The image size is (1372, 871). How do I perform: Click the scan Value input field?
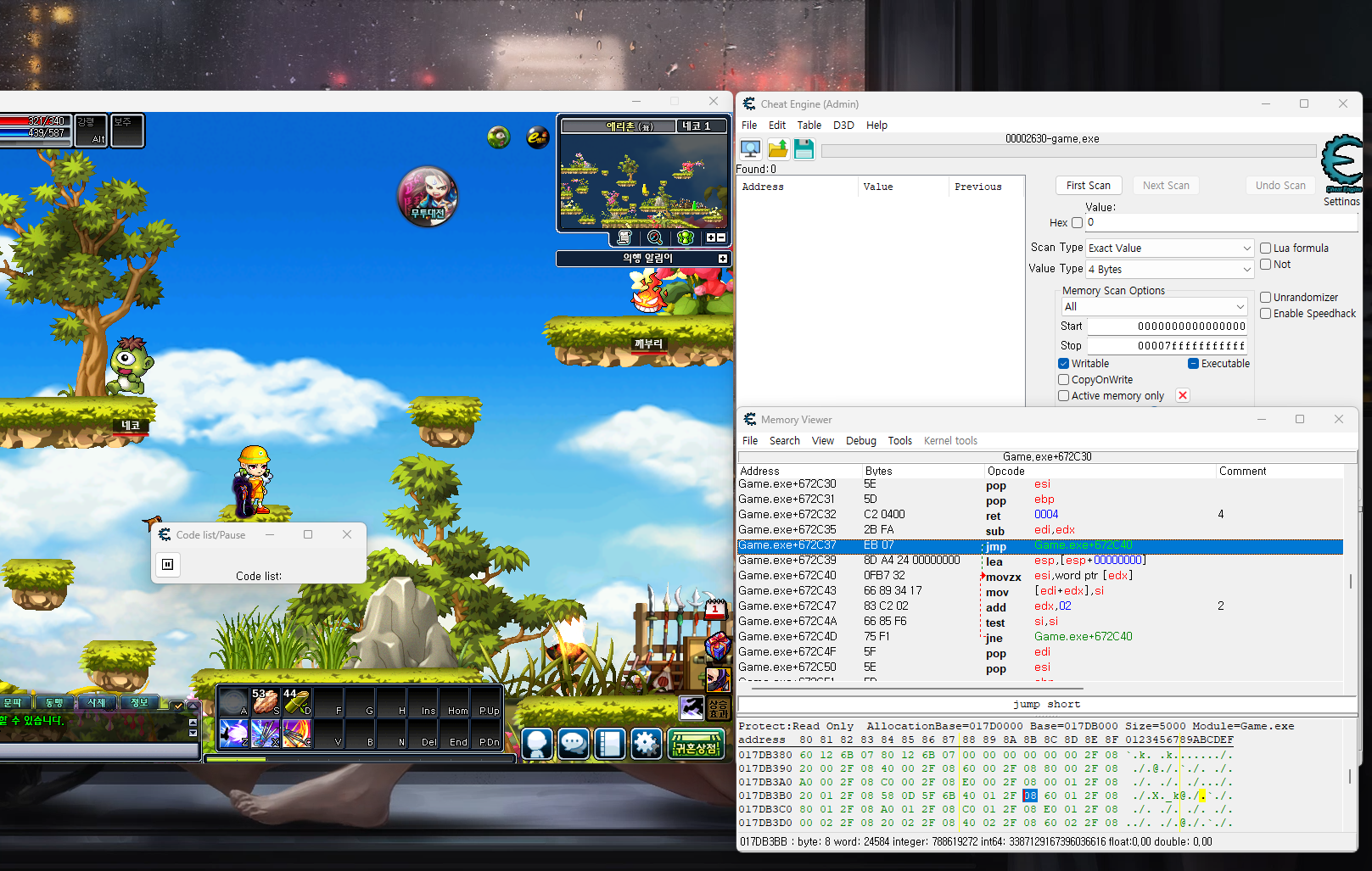[x=1222, y=223]
